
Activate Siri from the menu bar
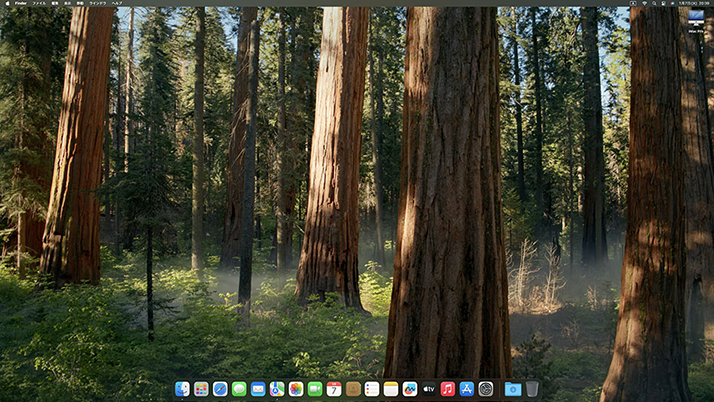[x=672, y=3]
